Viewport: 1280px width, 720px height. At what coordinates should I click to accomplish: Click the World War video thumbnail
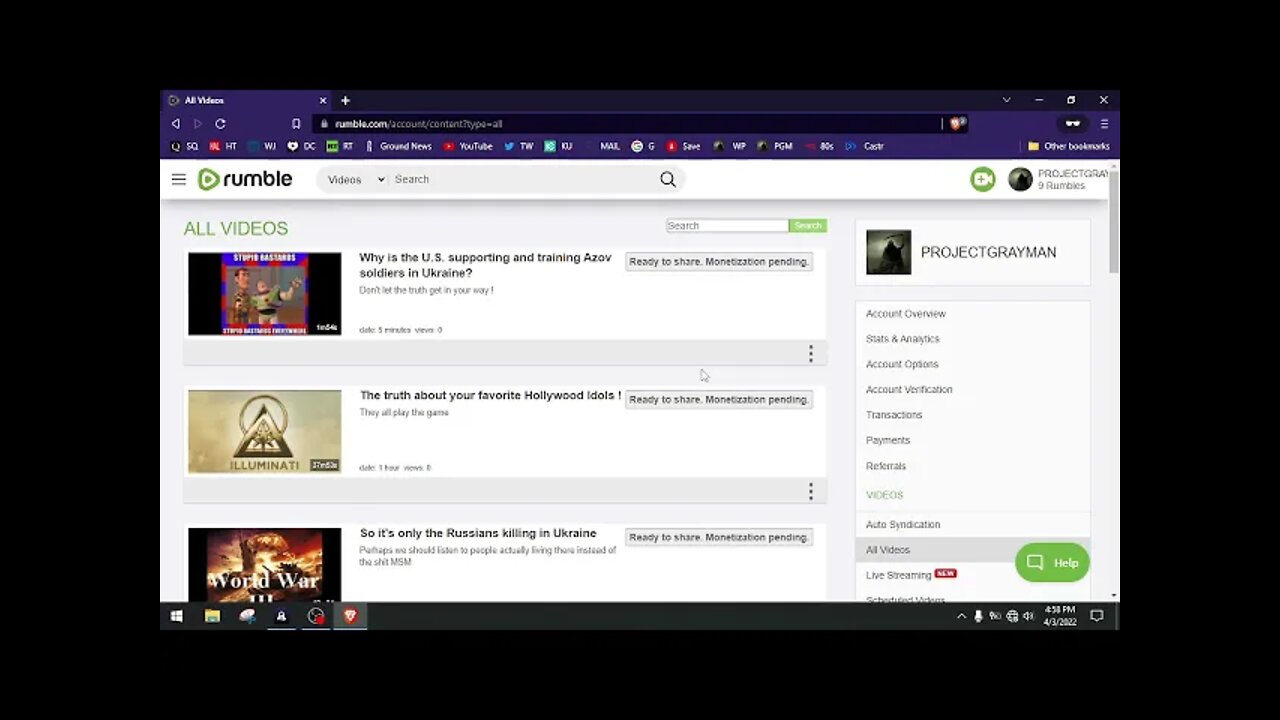(x=265, y=565)
